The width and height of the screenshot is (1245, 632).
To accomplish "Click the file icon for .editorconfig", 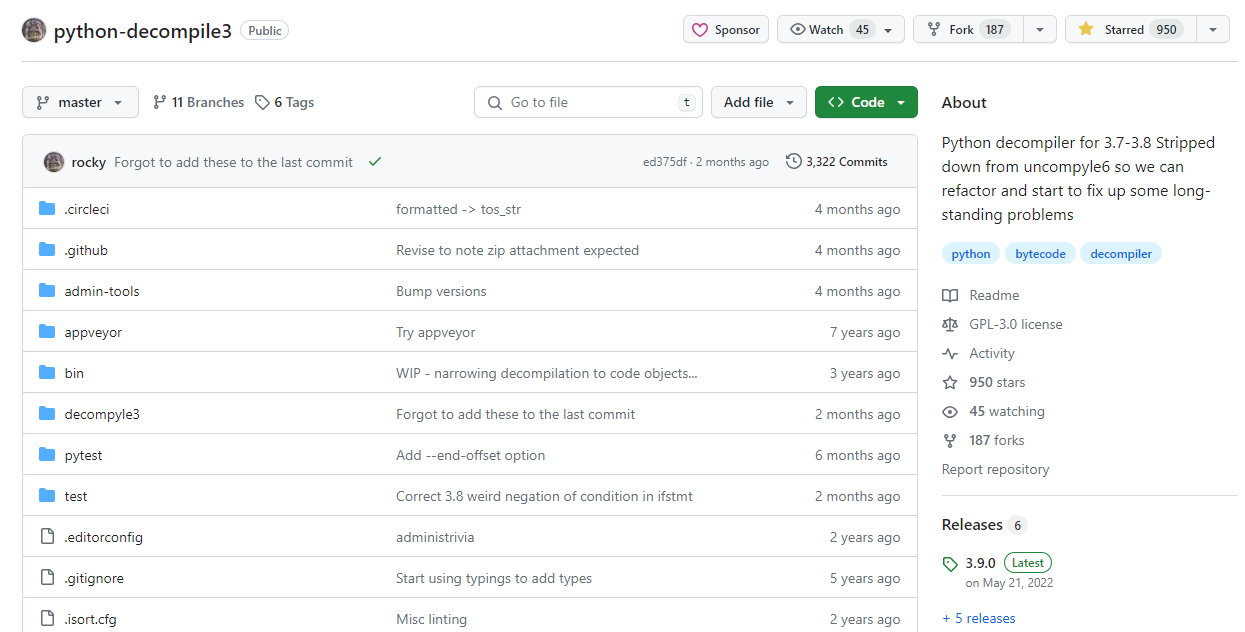I will pos(47,537).
